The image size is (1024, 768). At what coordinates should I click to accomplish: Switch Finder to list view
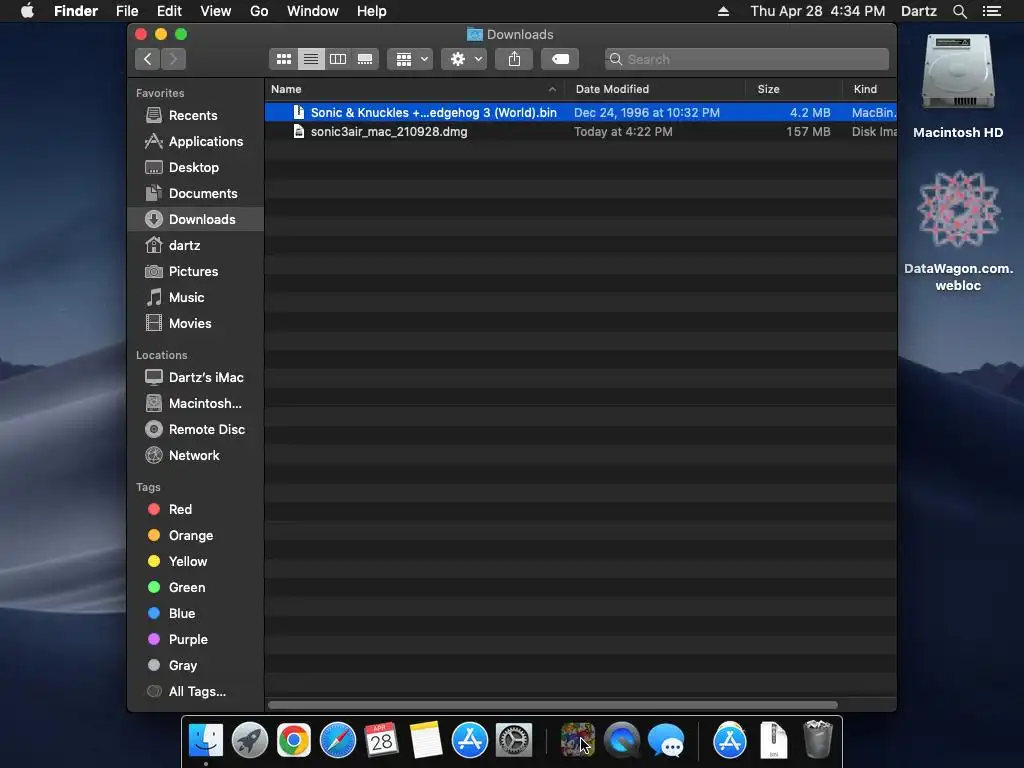[x=311, y=59]
